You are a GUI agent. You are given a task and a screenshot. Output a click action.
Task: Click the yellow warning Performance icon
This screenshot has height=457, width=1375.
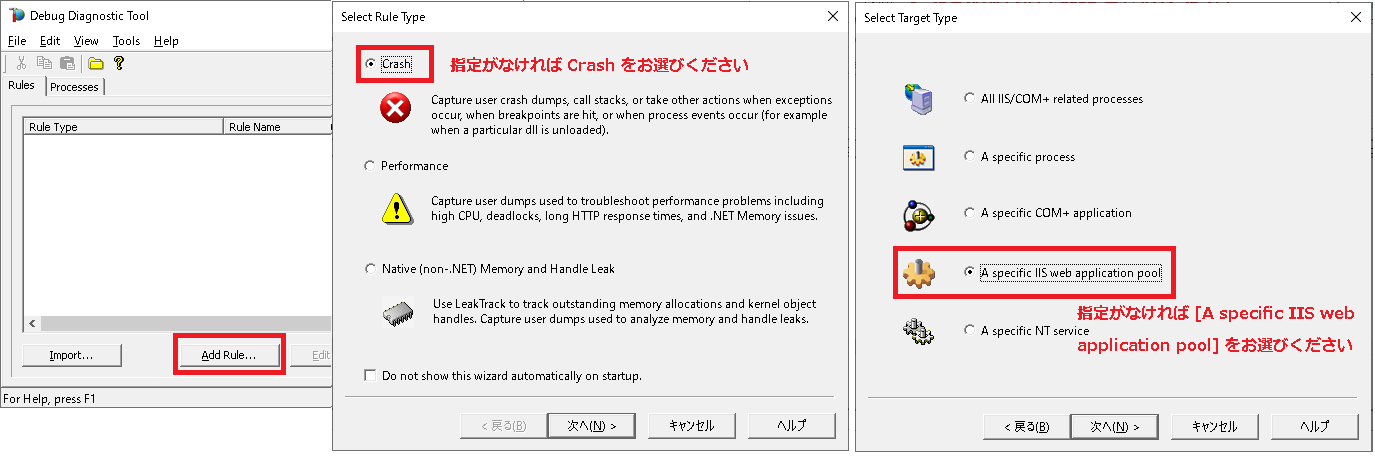(x=396, y=208)
